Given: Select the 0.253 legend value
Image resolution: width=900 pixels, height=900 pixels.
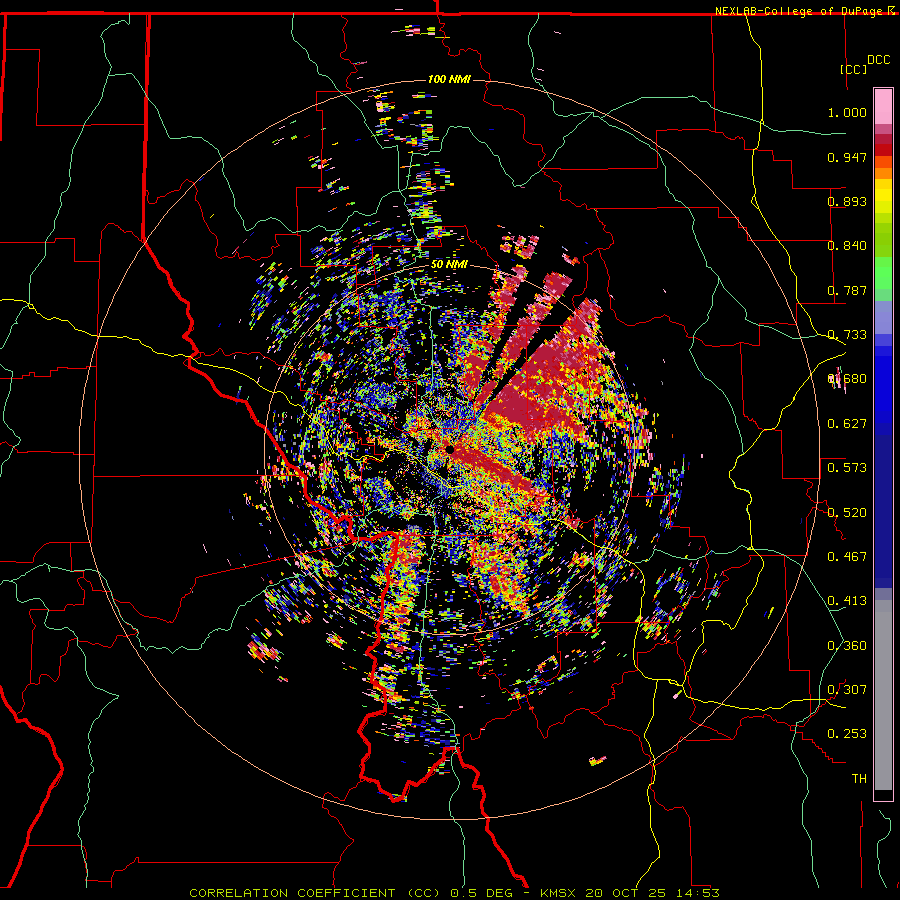Looking at the screenshot, I should [847, 734].
